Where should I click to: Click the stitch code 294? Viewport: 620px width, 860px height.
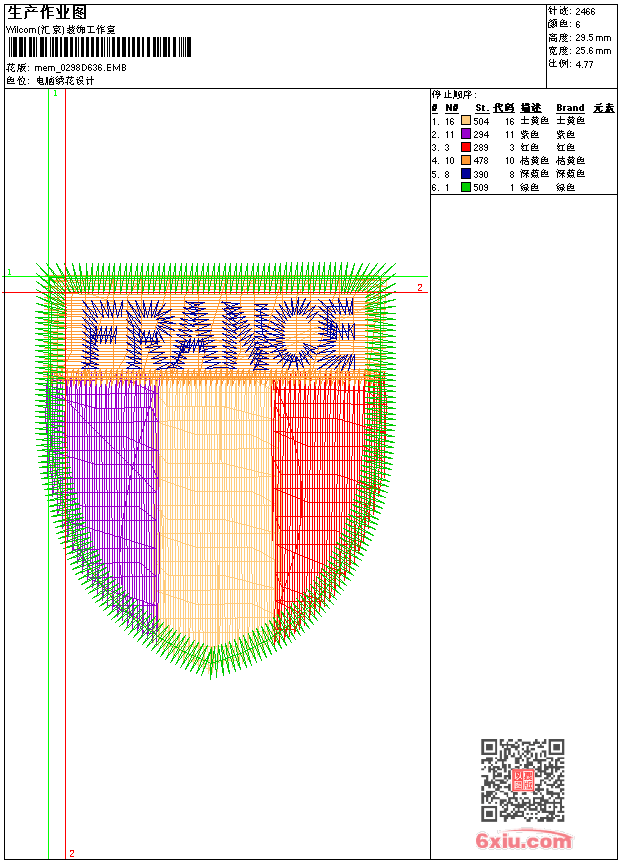(x=481, y=134)
